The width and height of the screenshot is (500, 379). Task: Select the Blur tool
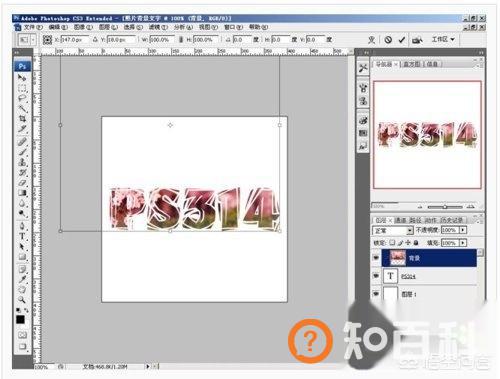[x=22, y=203]
